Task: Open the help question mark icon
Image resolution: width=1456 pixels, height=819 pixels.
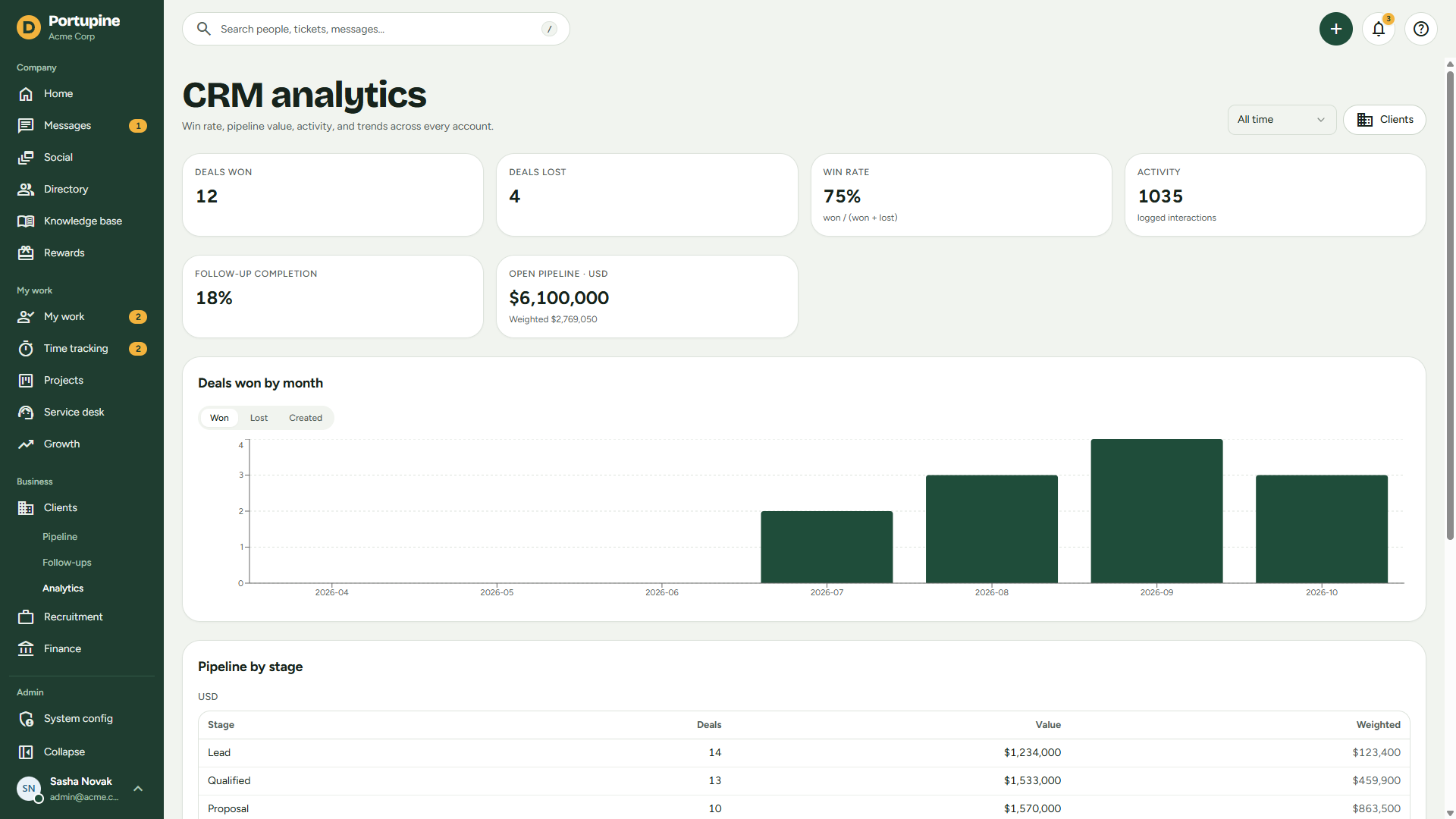Action: [1421, 29]
